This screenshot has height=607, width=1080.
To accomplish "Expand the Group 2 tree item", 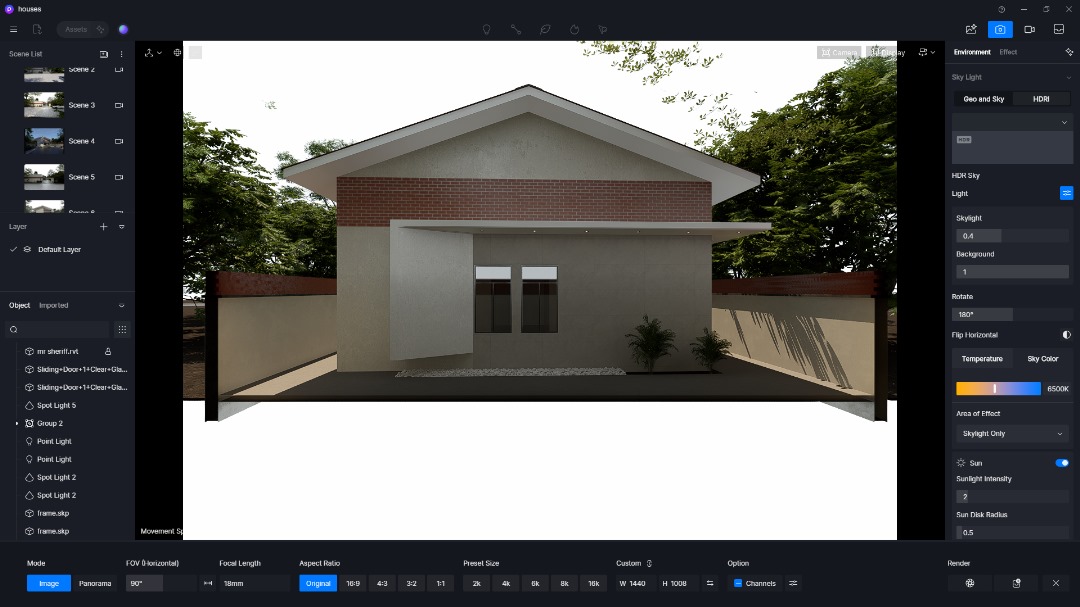I will (17, 424).
